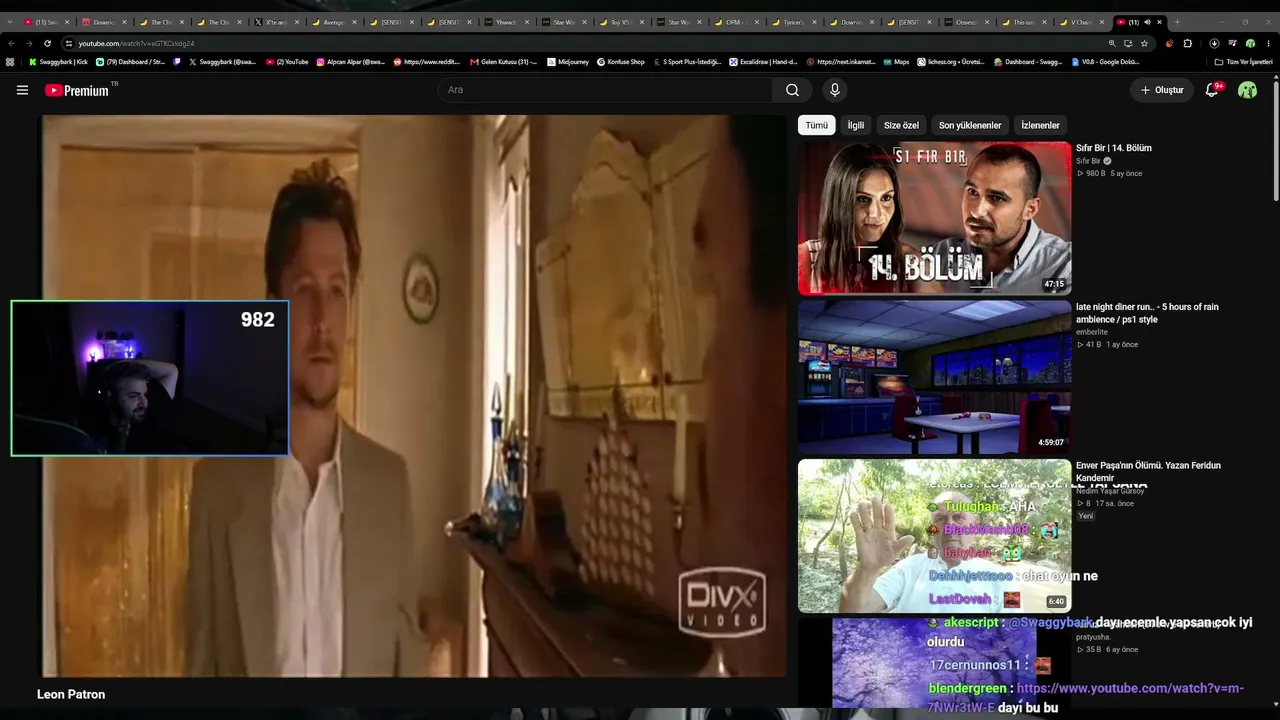Open the browser zoom magnifier icon
Viewport: 1280px width, 720px height.
[1112, 44]
